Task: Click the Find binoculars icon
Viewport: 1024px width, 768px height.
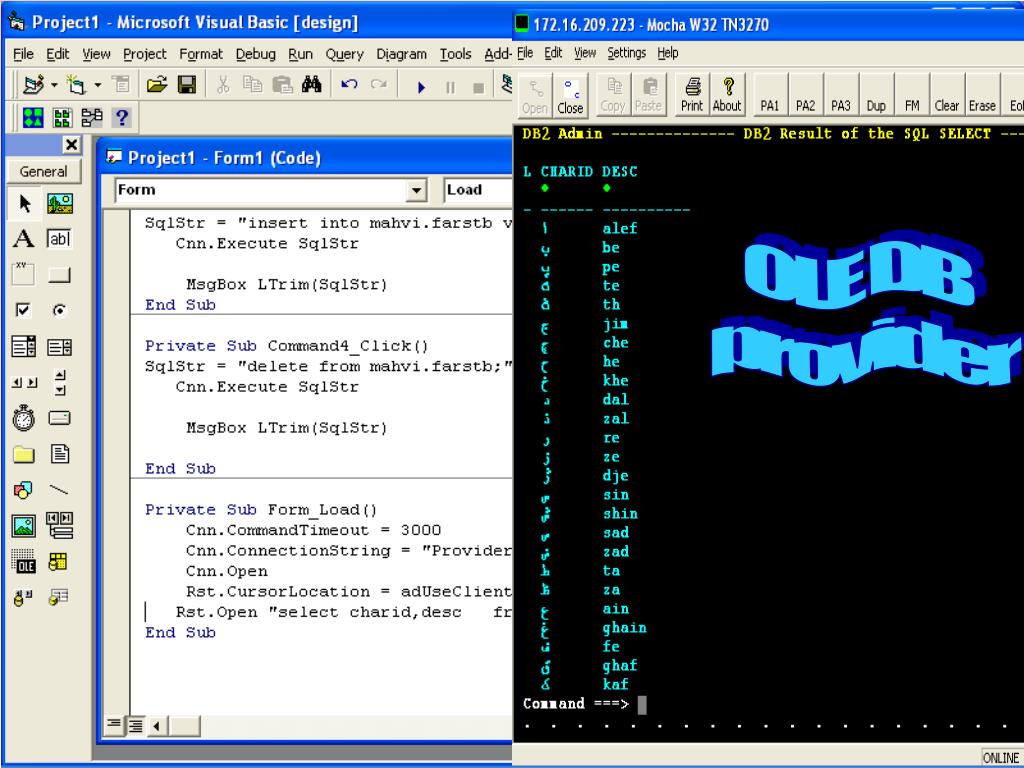Action: (312, 84)
